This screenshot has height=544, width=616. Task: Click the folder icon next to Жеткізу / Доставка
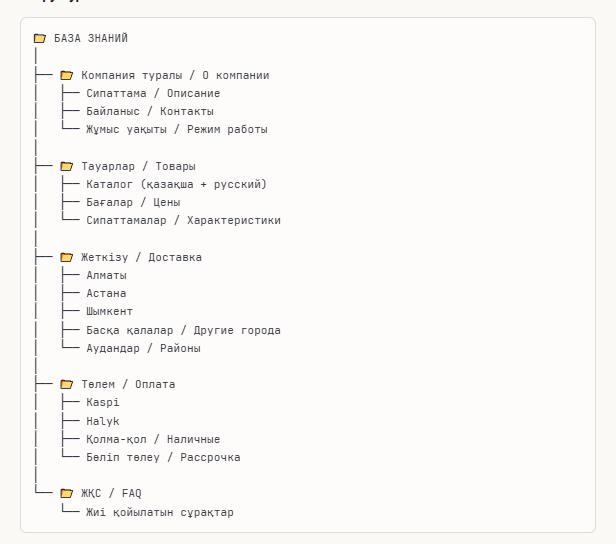[67, 257]
